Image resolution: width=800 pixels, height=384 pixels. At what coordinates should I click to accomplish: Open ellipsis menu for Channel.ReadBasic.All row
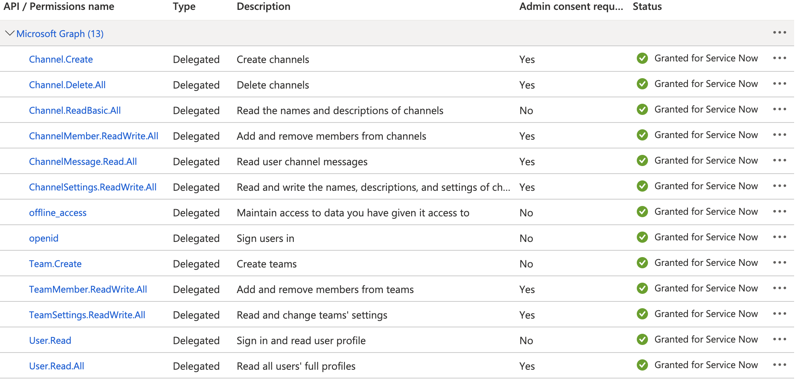779,109
